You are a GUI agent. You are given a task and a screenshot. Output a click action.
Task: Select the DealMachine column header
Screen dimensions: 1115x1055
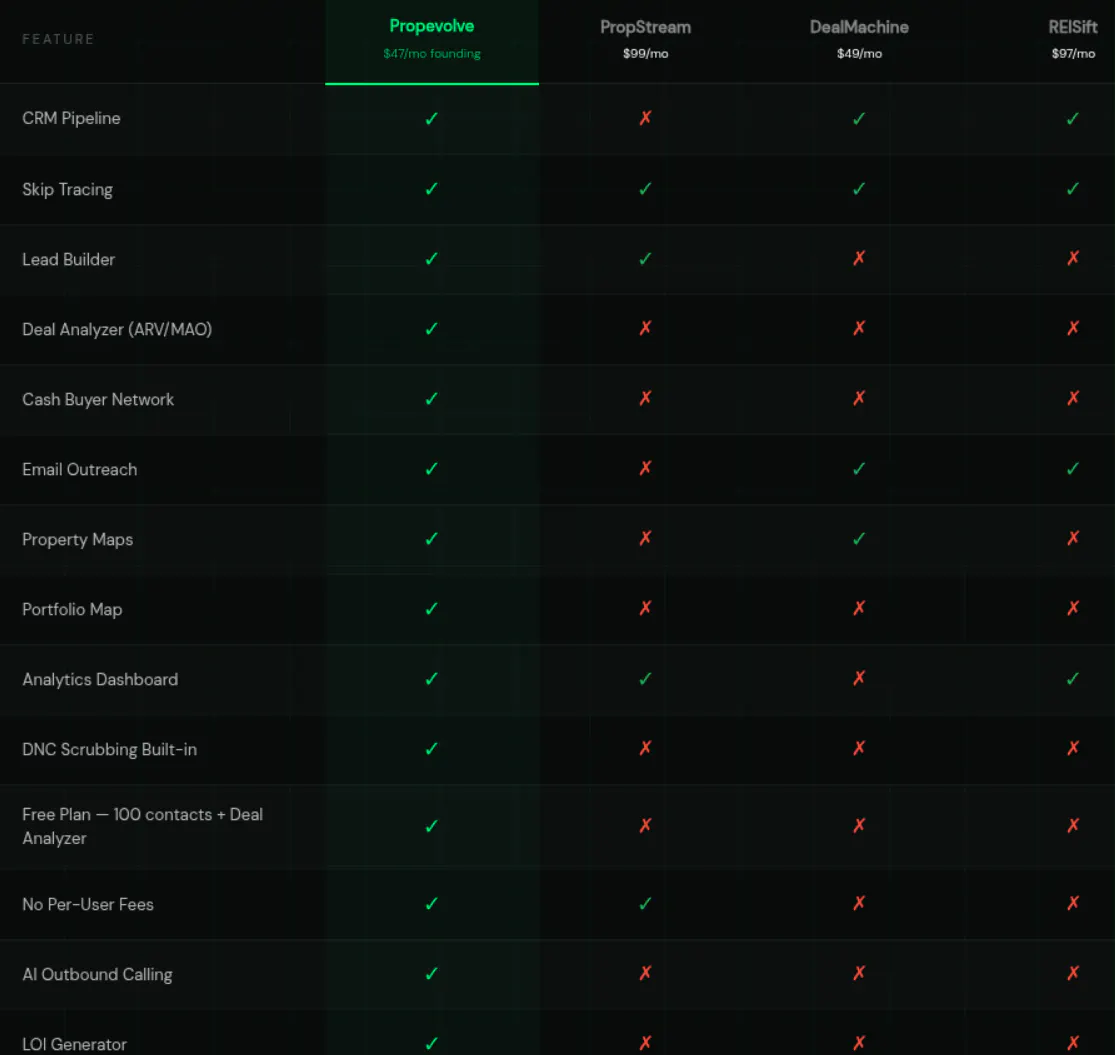pyautogui.click(x=859, y=27)
